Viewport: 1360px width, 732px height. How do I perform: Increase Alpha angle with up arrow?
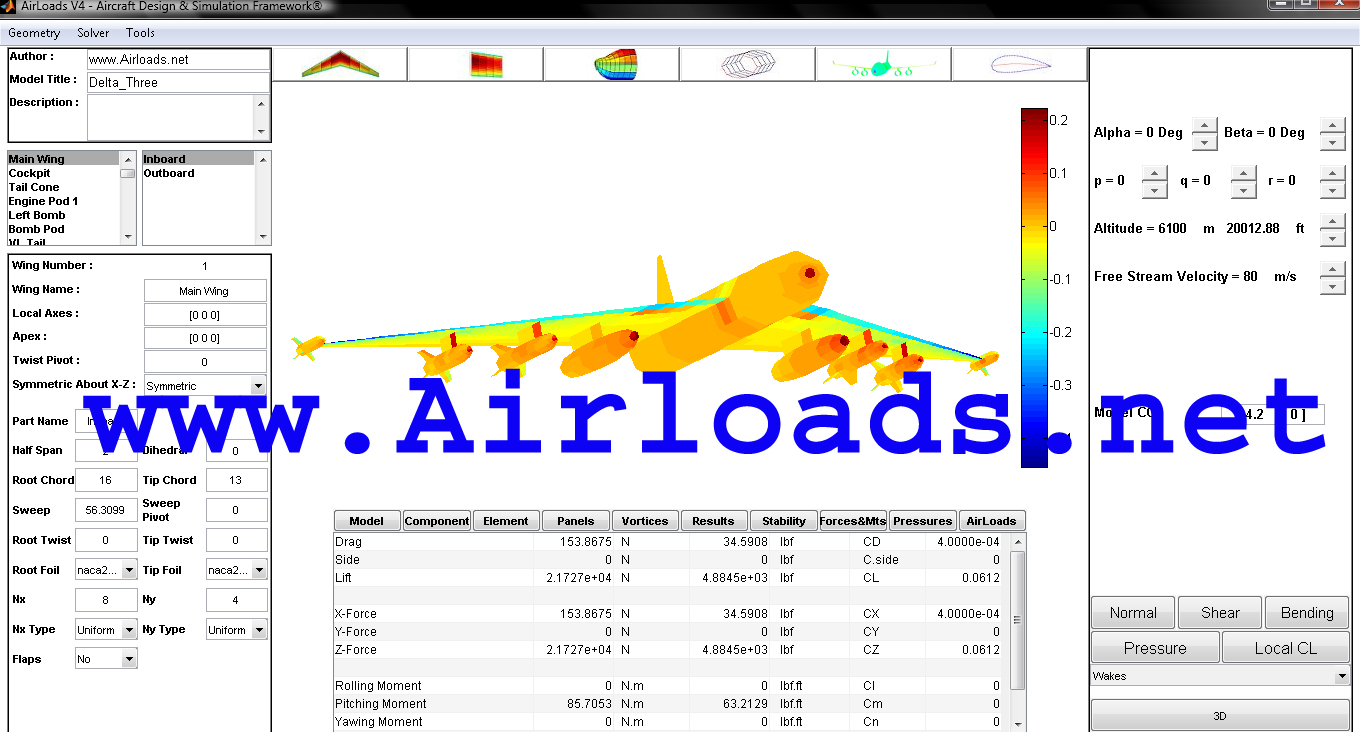(1205, 125)
